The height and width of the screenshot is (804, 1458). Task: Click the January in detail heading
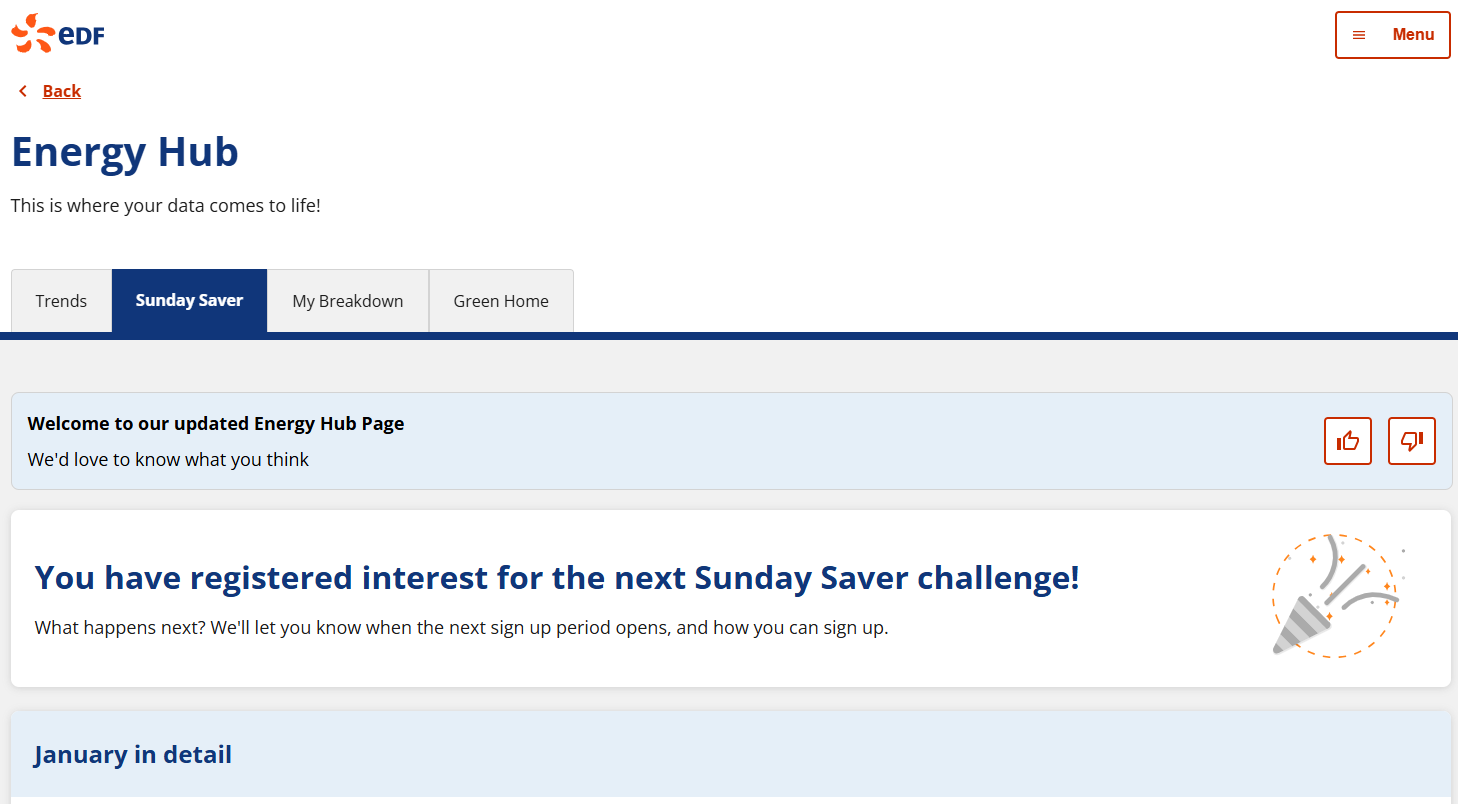(x=133, y=754)
